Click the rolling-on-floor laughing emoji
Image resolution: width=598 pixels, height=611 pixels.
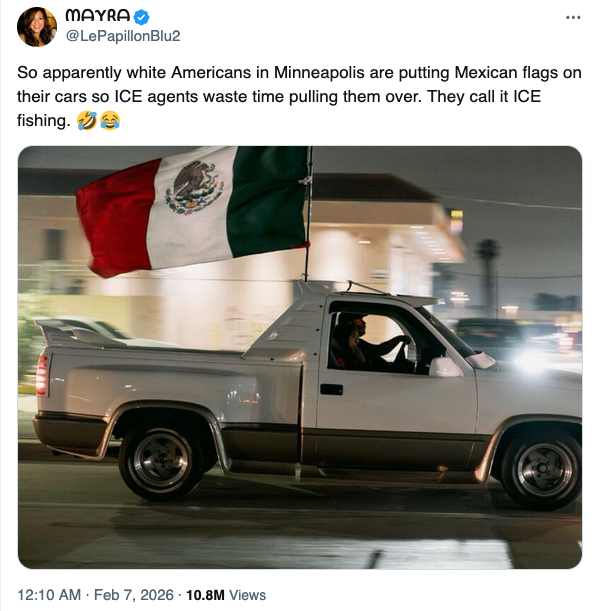(x=87, y=120)
